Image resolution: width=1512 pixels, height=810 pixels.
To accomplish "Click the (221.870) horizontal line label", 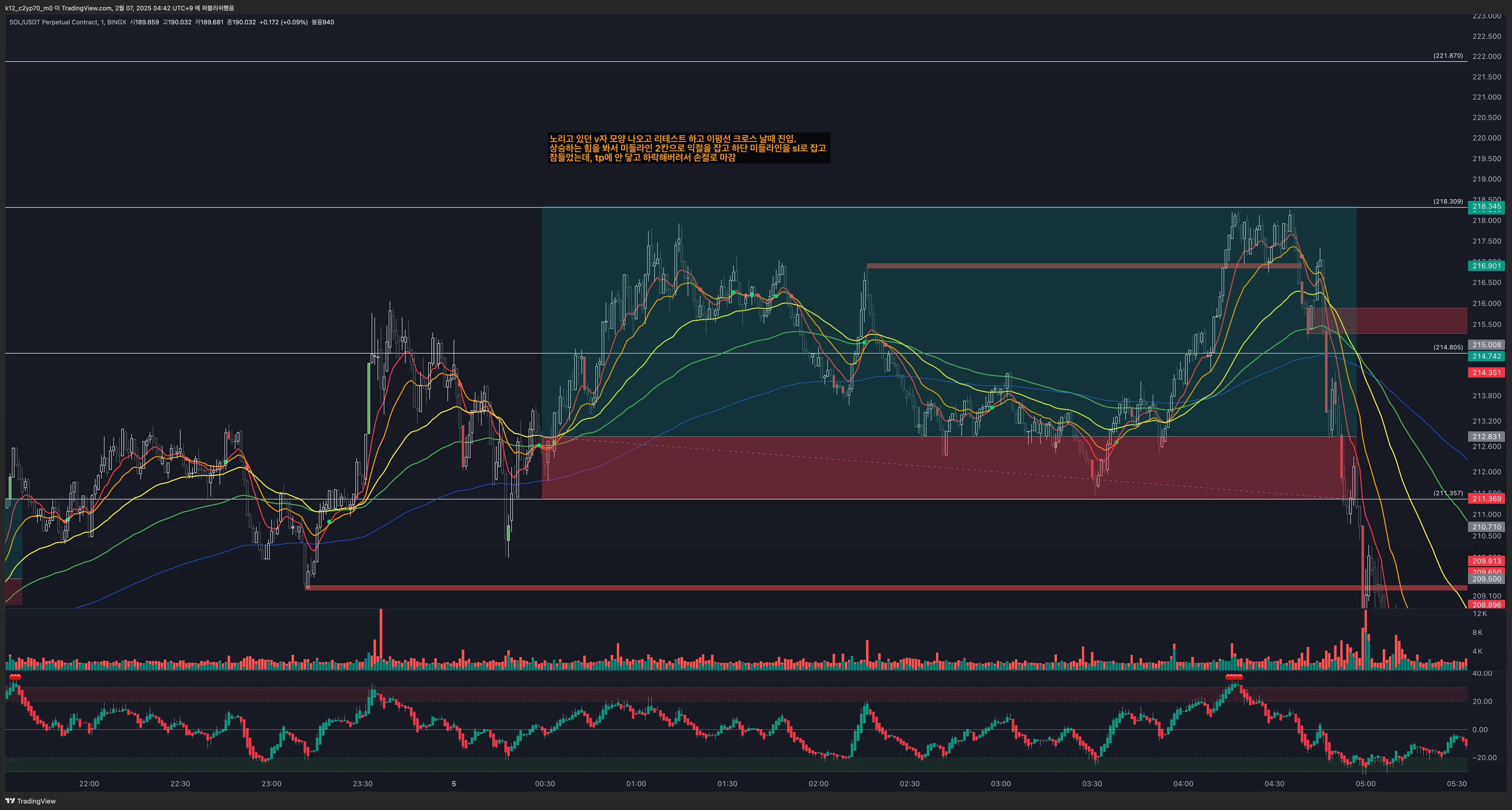I will (x=1448, y=56).
